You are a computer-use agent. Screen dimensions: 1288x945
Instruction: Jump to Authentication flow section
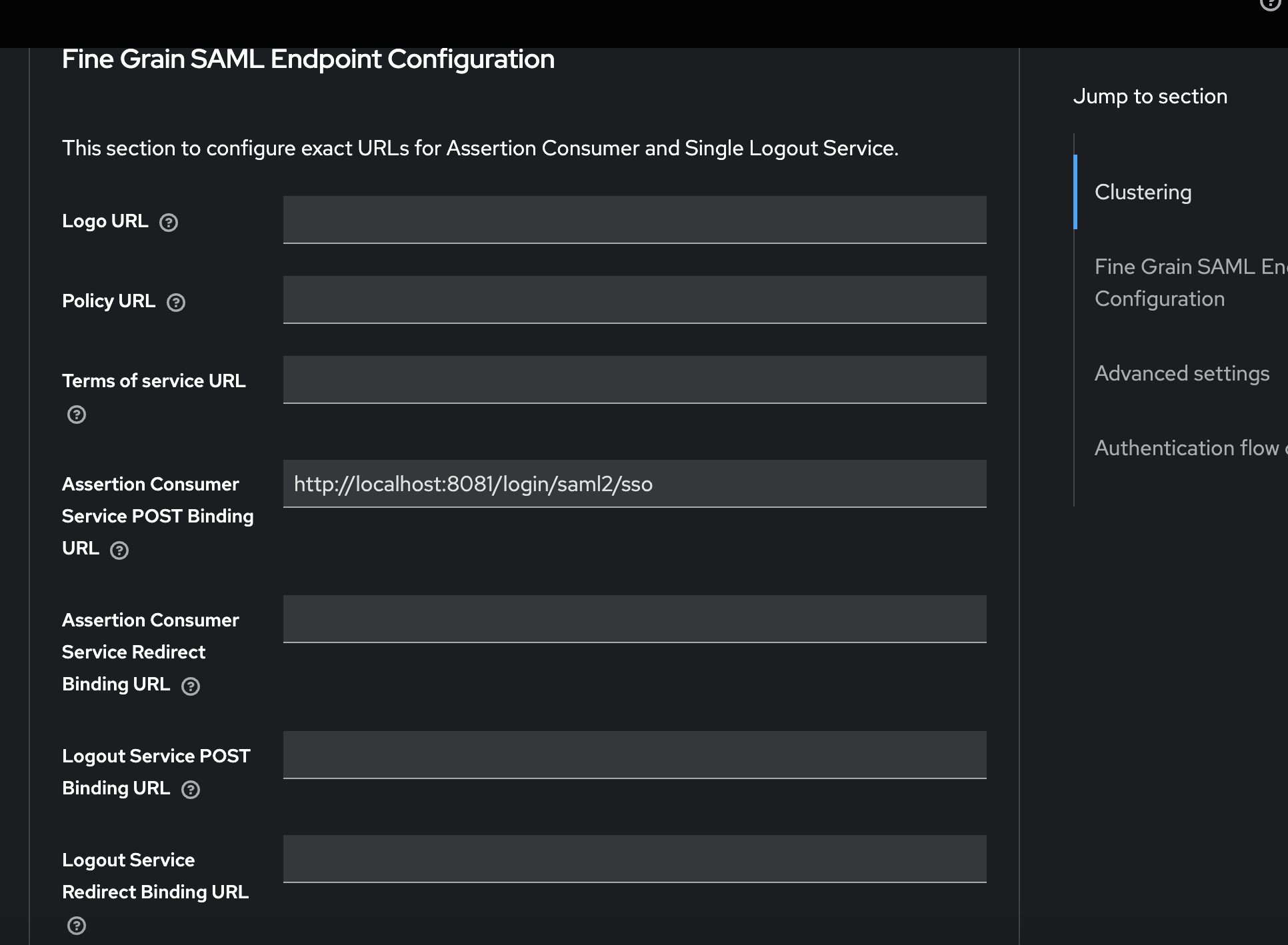pos(1187,448)
